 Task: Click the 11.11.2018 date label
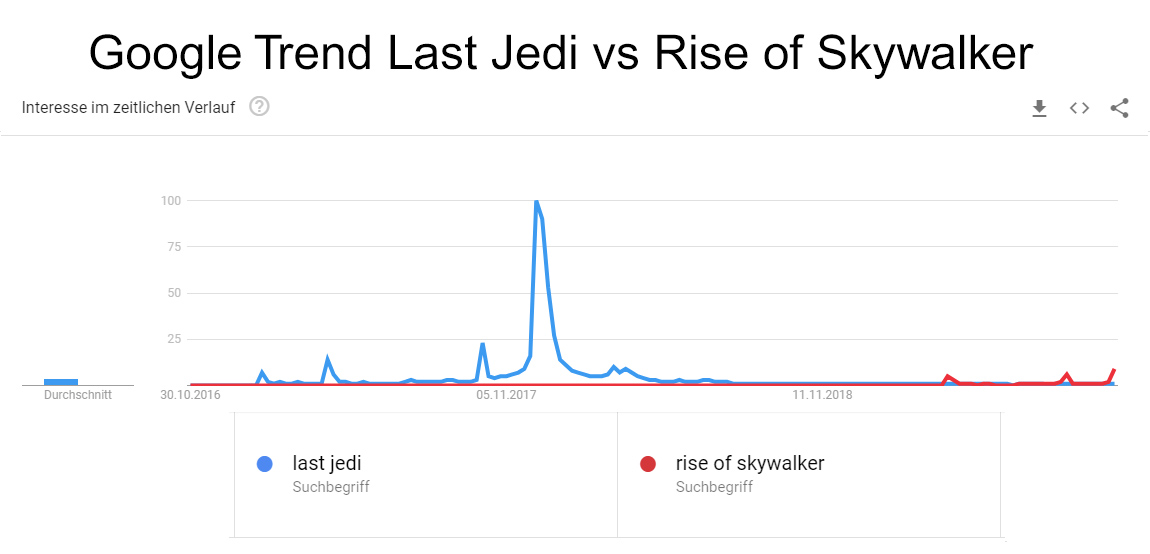point(822,395)
